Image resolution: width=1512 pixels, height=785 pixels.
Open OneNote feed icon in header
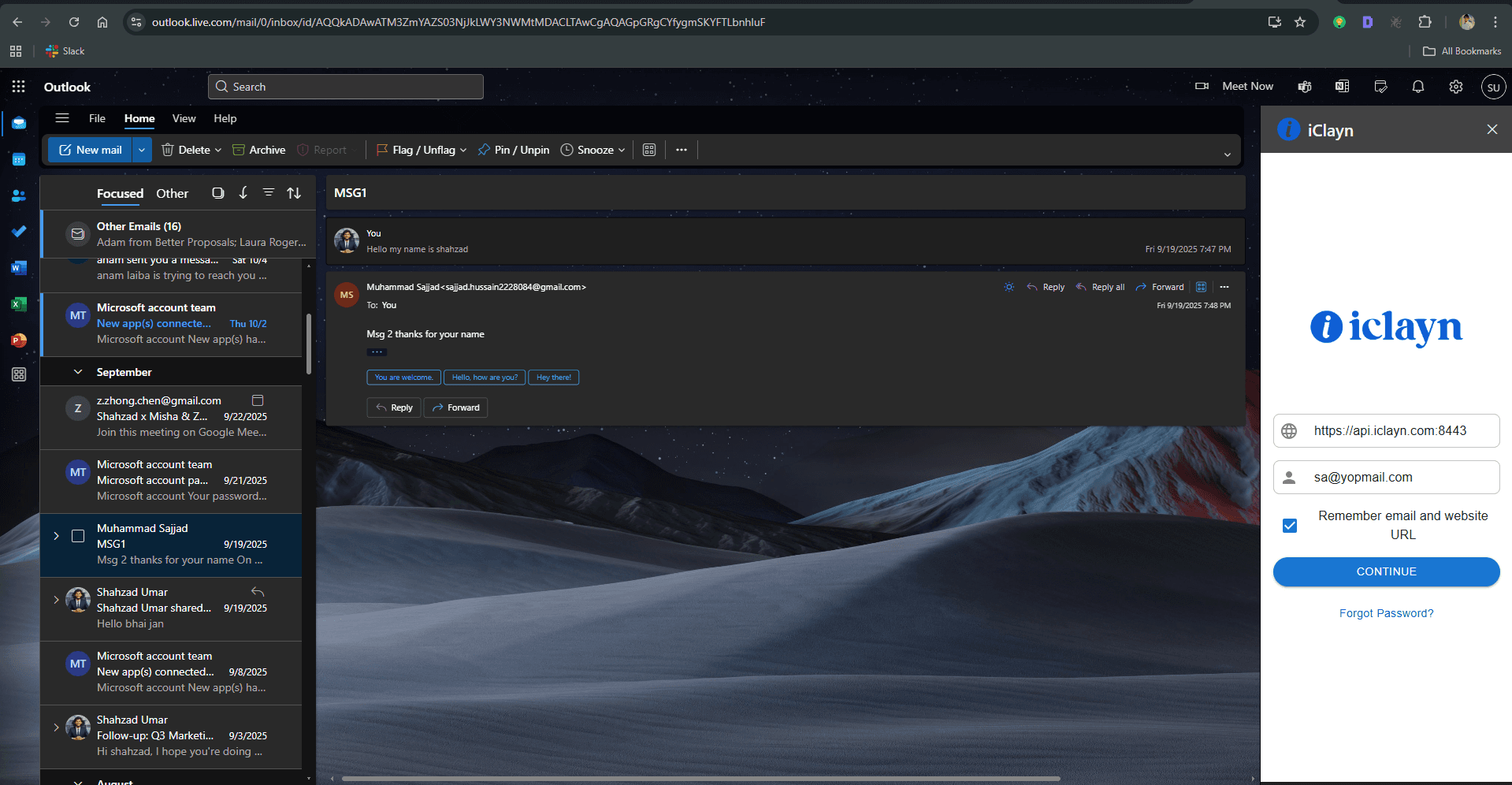click(x=1343, y=87)
